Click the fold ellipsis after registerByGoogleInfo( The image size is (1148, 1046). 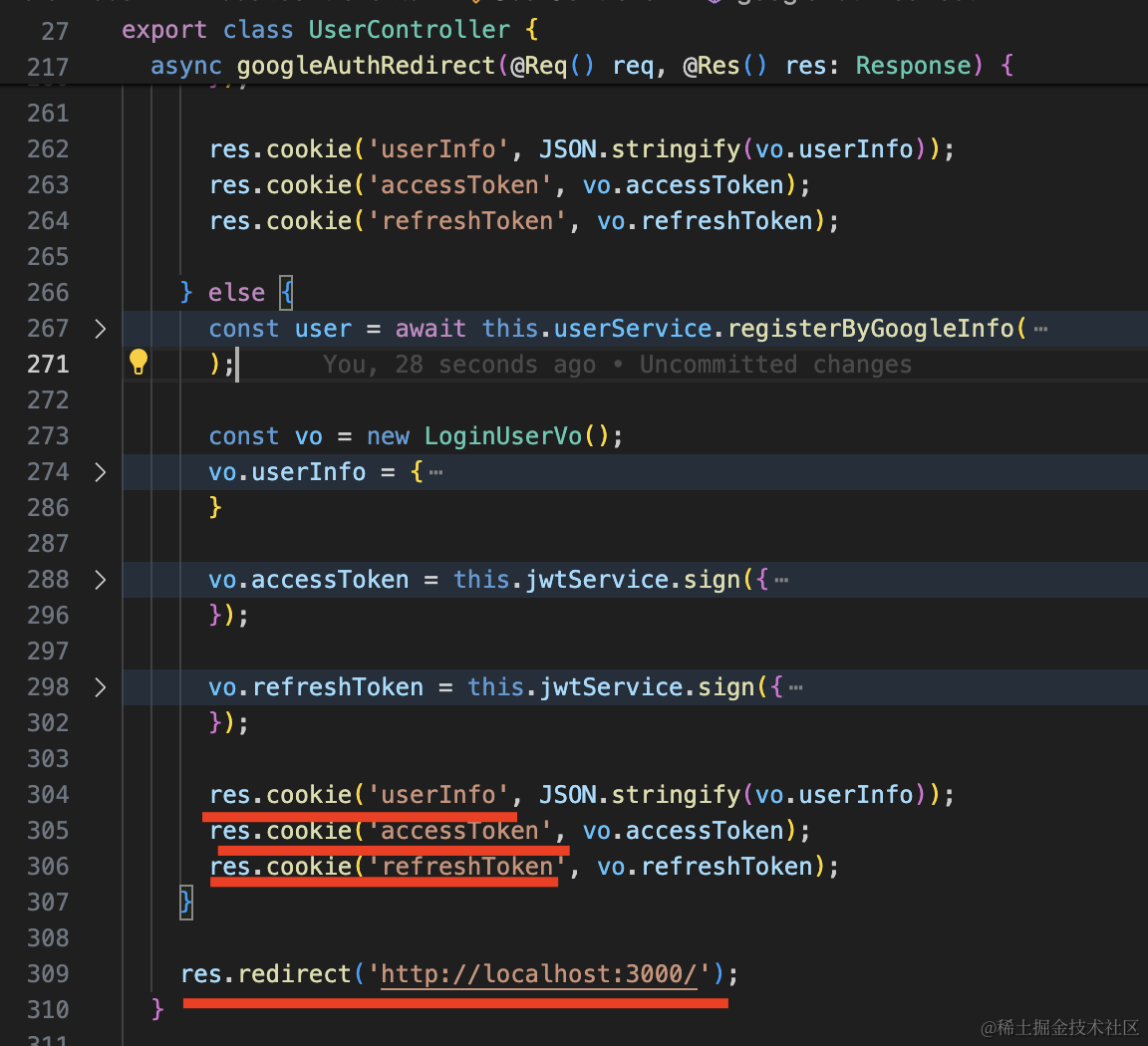pyautogui.click(x=1040, y=330)
